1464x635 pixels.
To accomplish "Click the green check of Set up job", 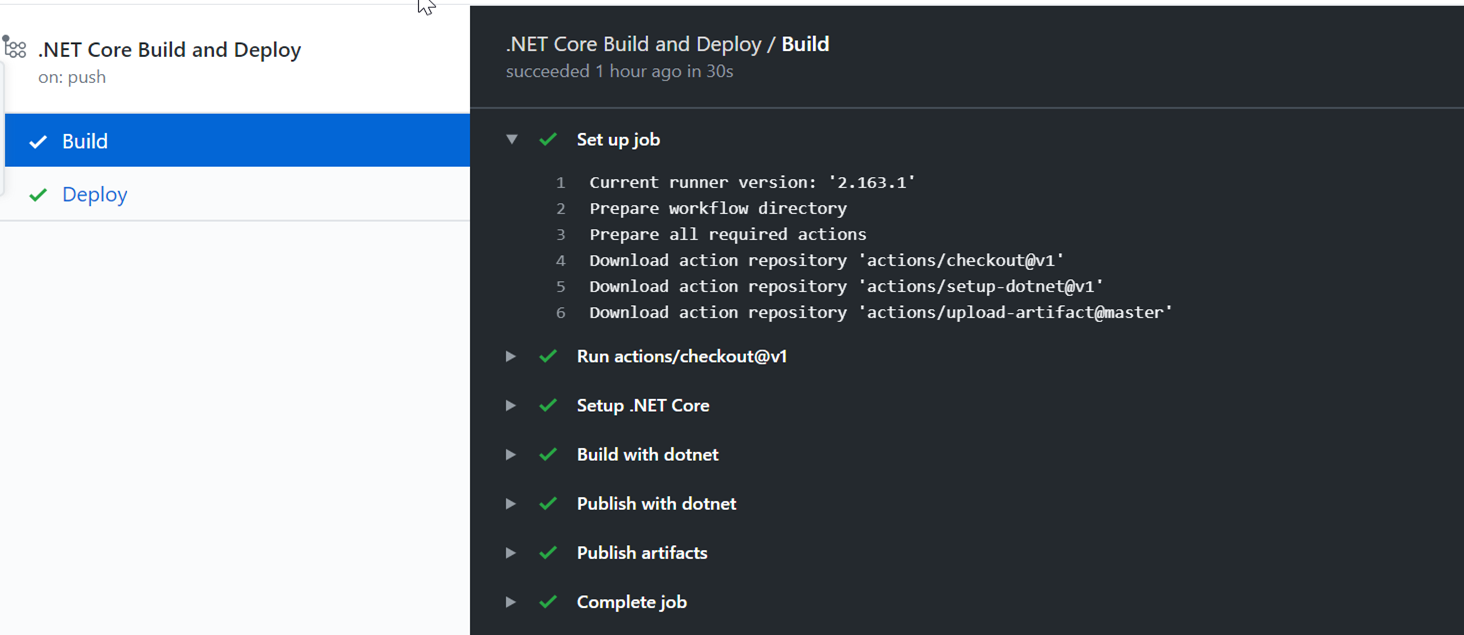I will (548, 139).
